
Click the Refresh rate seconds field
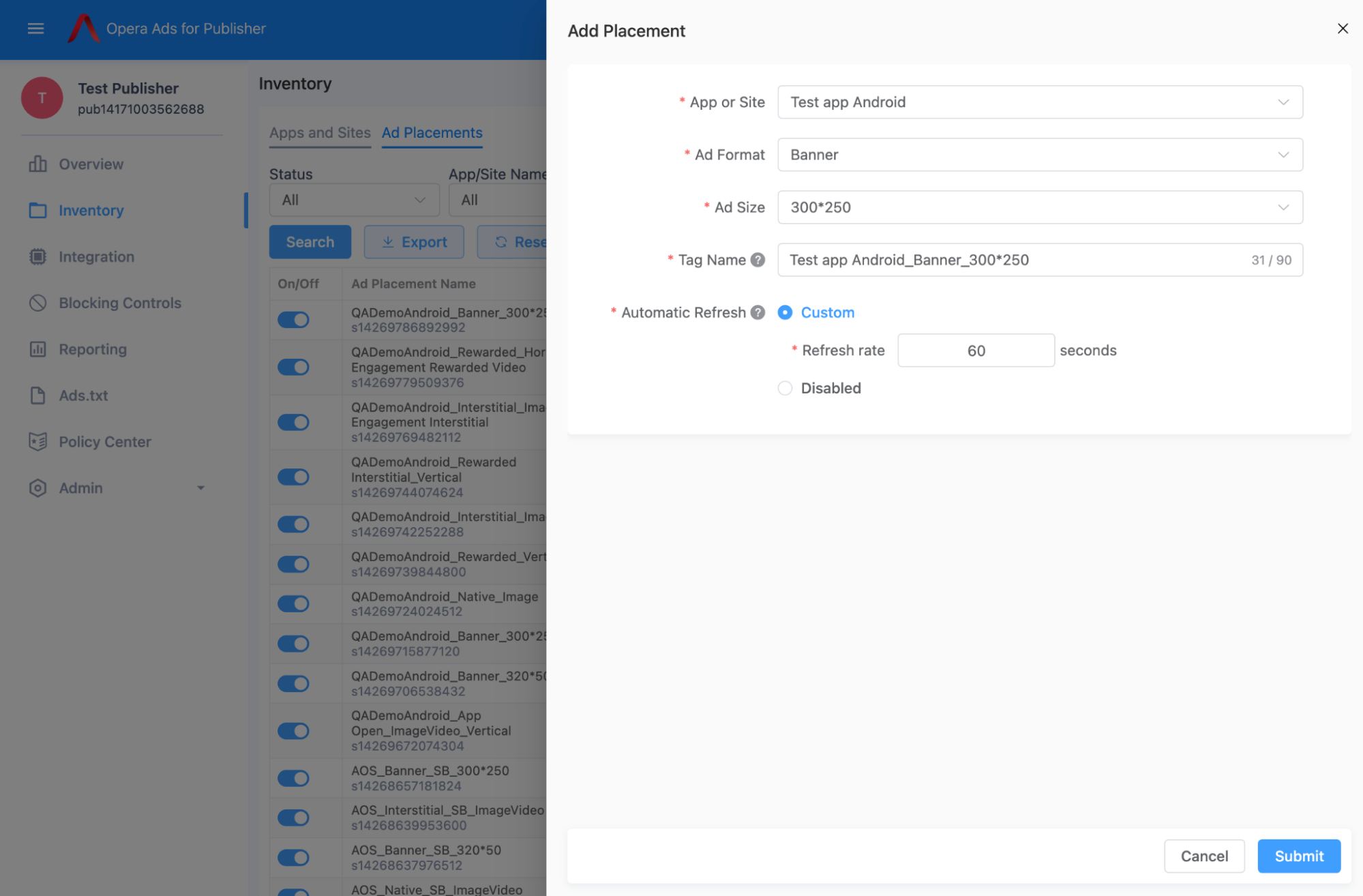click(975, 350)
